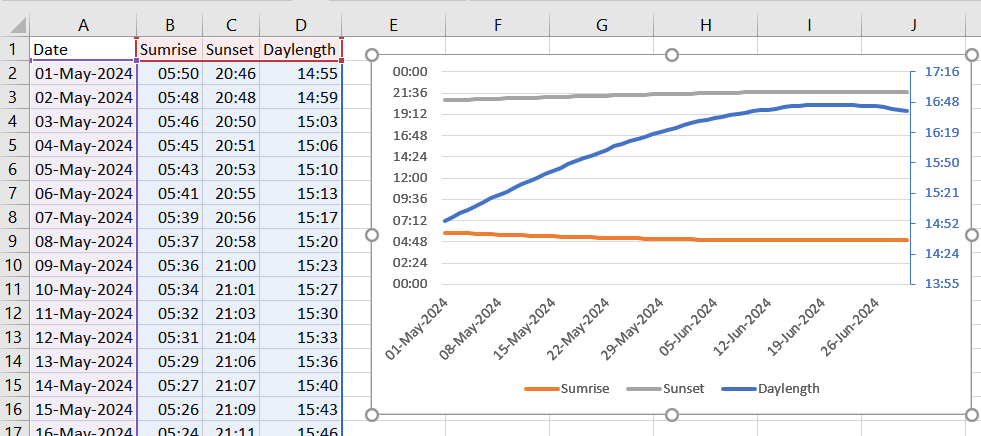The height and width of the screenshot is (436, 981).
Task: Select column A header
Action: 83,25
